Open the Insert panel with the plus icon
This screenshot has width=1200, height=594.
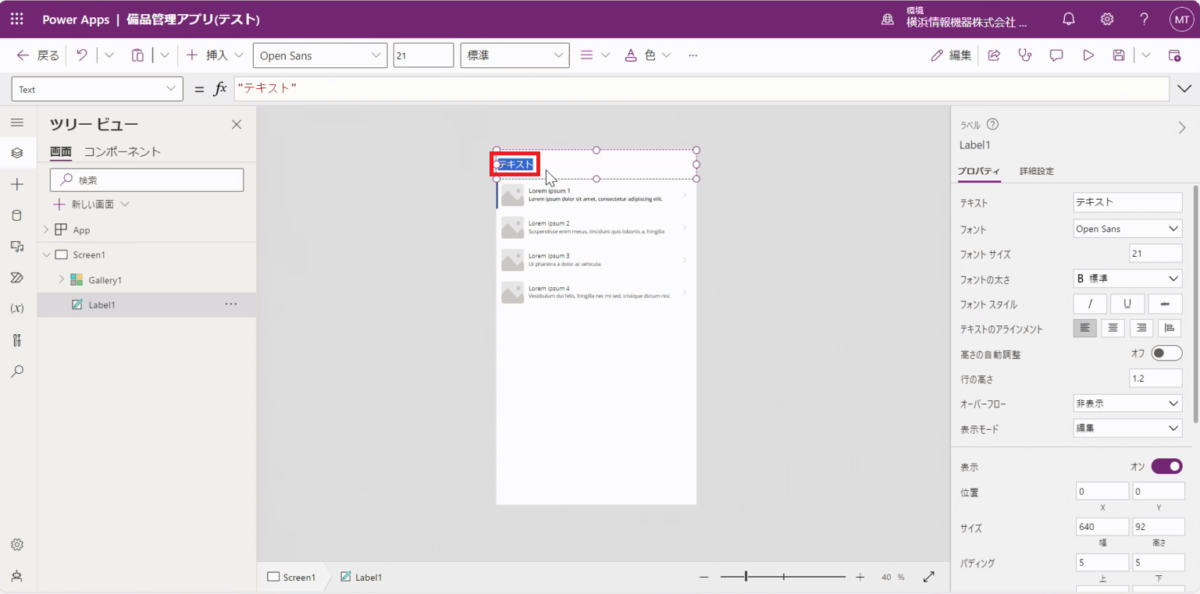click(x=16, y=183)
